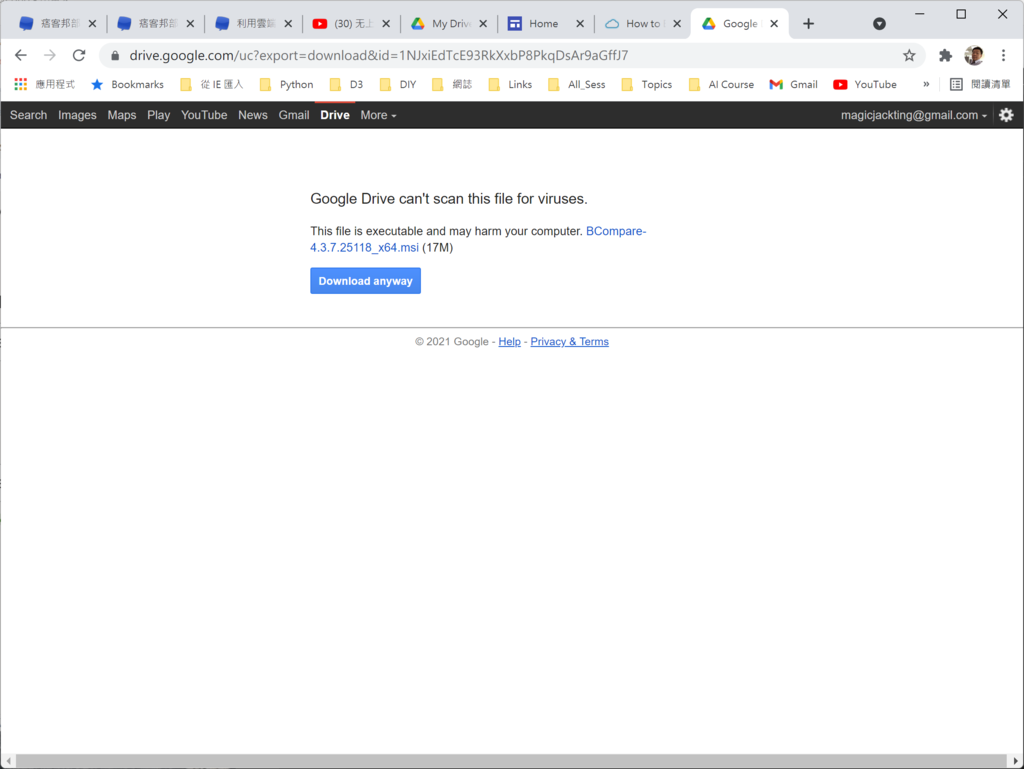Screen dimensions: 1024x769
Task: Click the "(17M)" file size text
Action: (438, 247)
